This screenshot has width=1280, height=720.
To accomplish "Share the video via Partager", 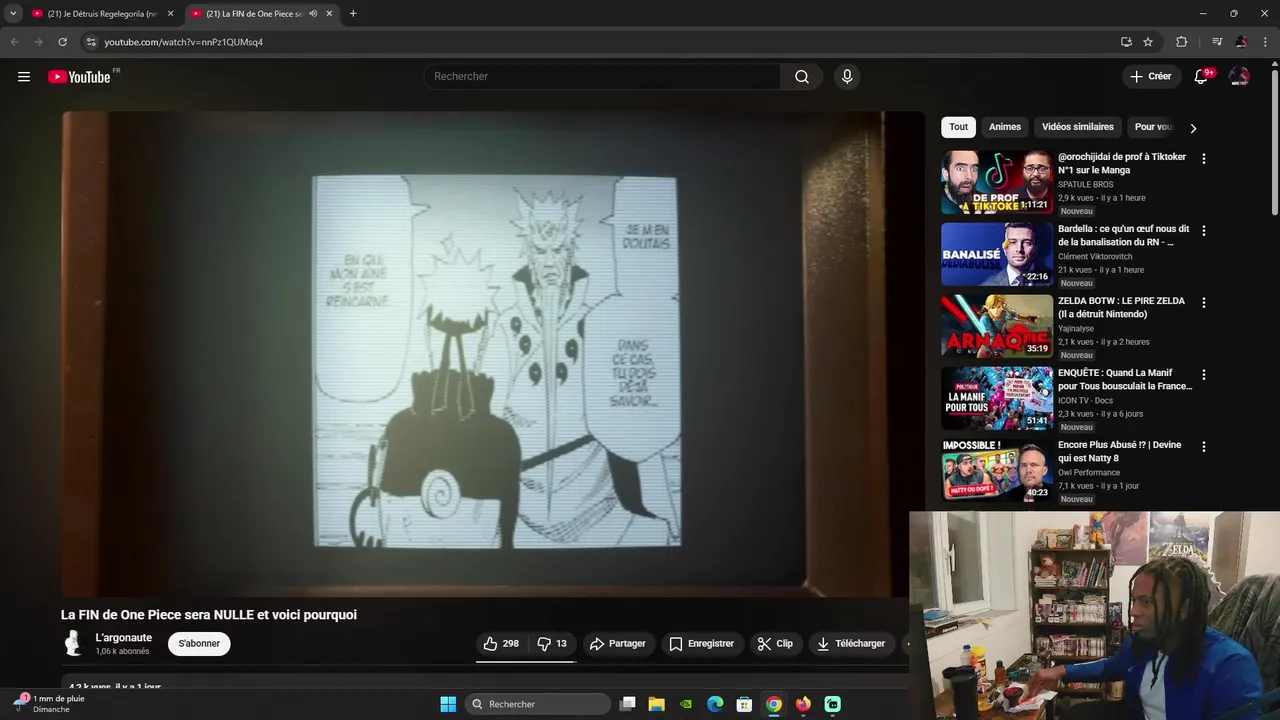I will (x=617, y=644).
